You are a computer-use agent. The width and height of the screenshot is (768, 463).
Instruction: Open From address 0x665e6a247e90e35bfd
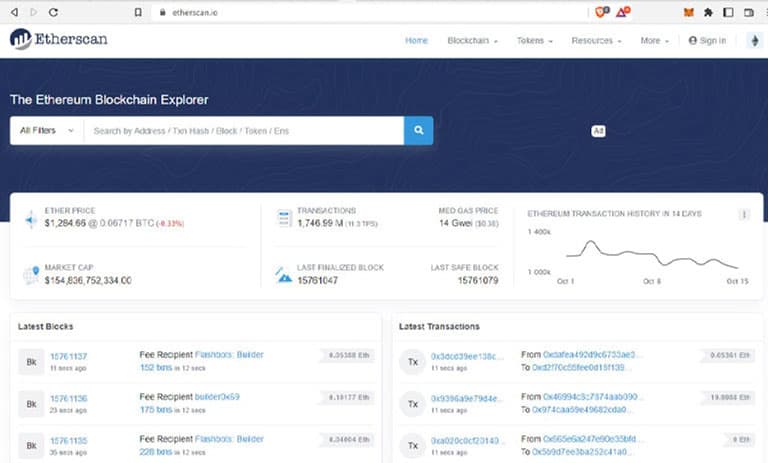593,439
